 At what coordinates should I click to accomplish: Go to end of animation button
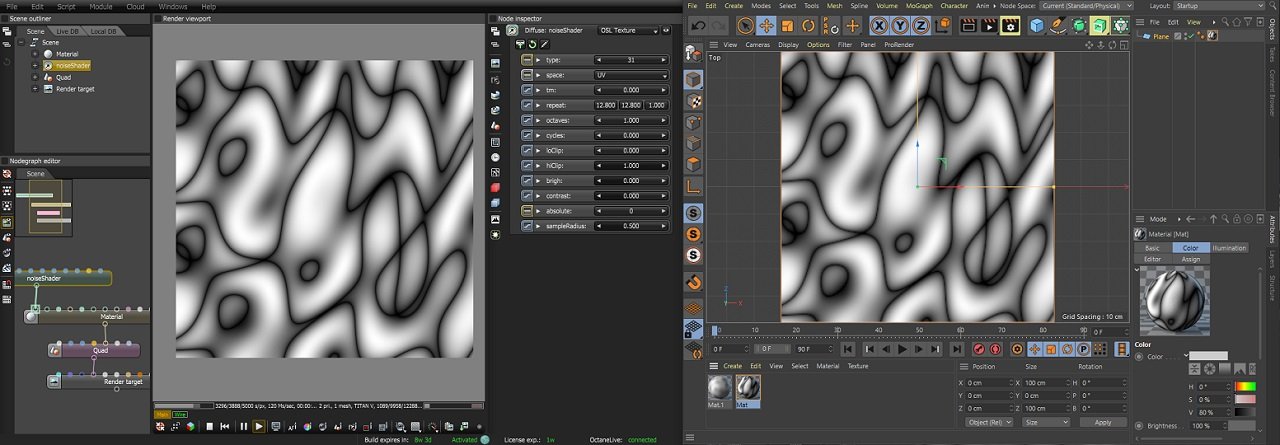(x=957, y=349)
